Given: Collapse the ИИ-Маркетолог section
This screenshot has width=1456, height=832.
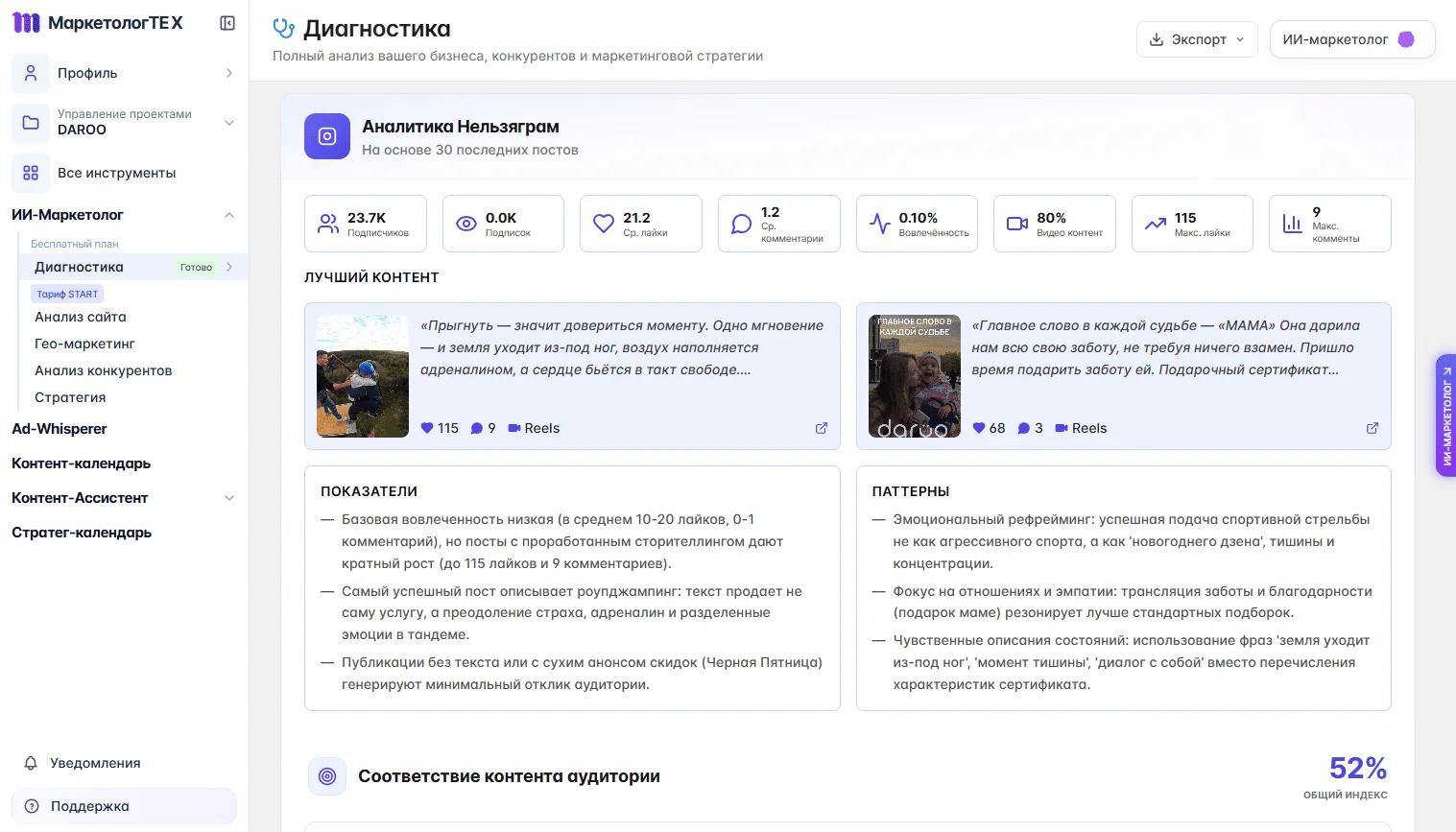Looking at the screenshot, I should (229, 215).
